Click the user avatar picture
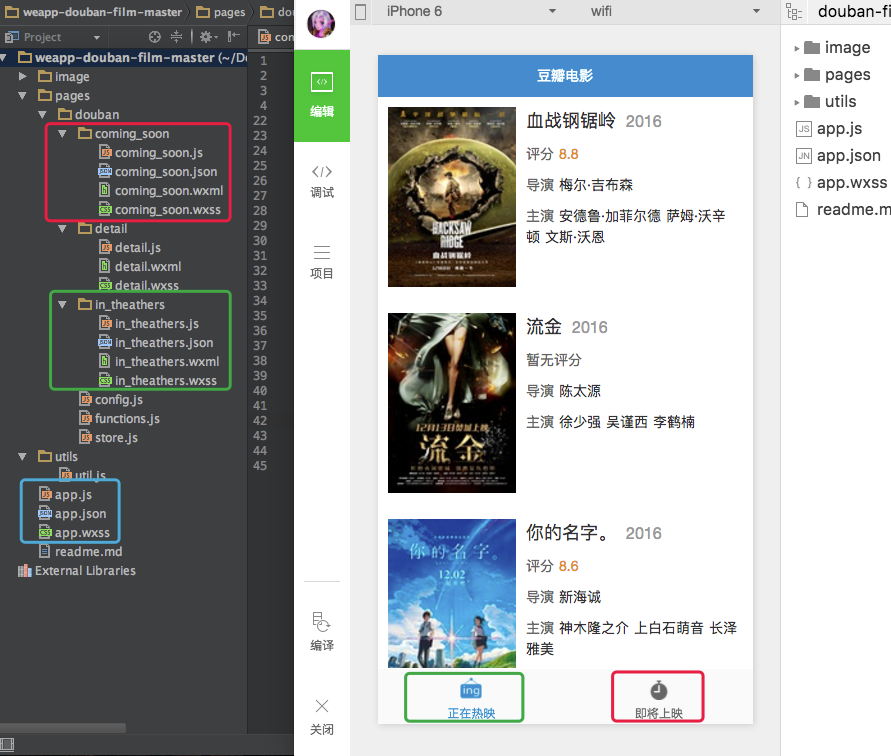The height and width of the screenshot is (756, 891). pyautogui.click(x=321, y=23)
